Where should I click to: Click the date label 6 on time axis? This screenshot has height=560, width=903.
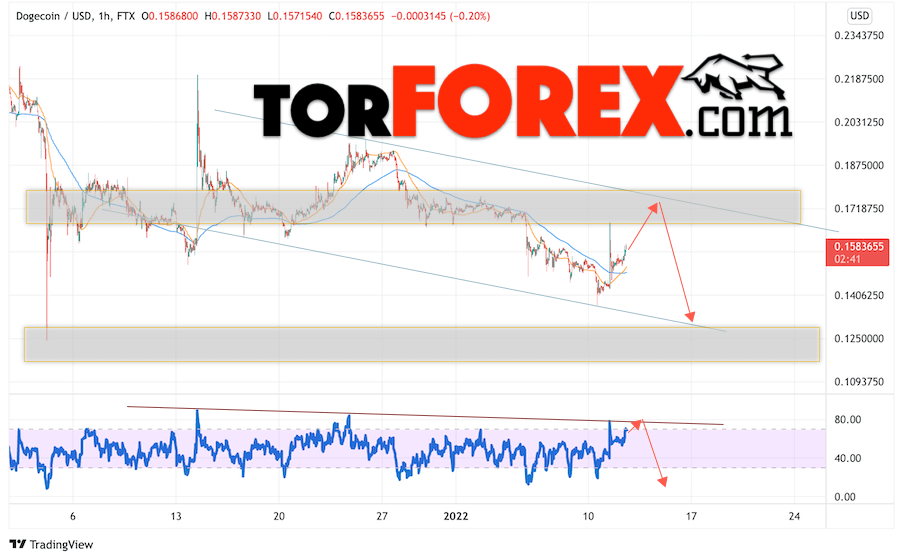coord(73,516)
